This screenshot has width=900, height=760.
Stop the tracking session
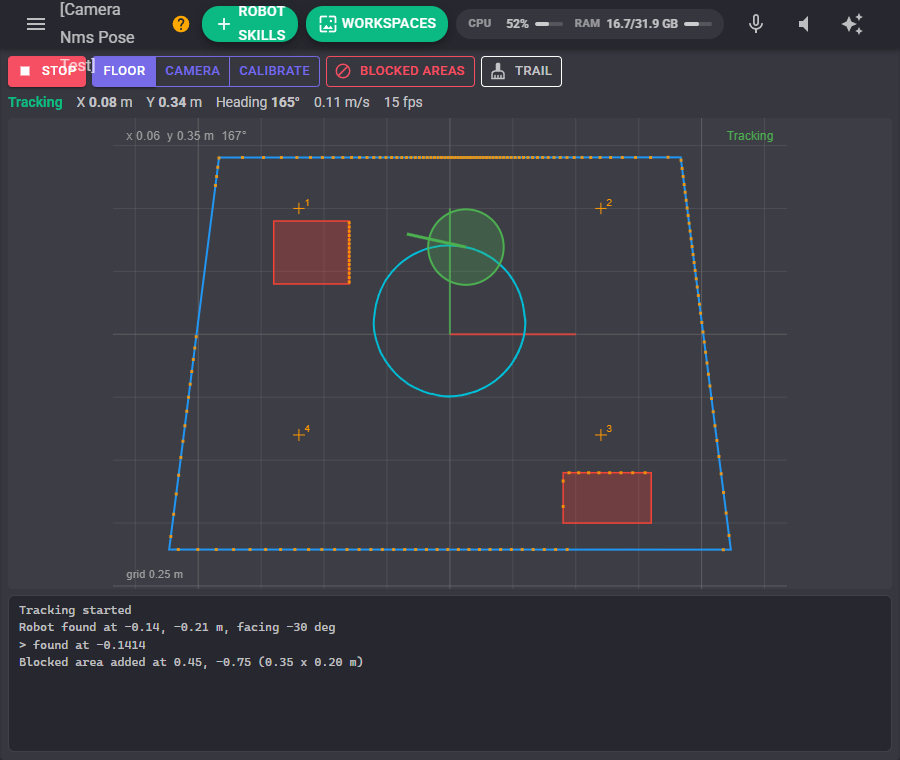pyautogui.click(x=47, y=71)
